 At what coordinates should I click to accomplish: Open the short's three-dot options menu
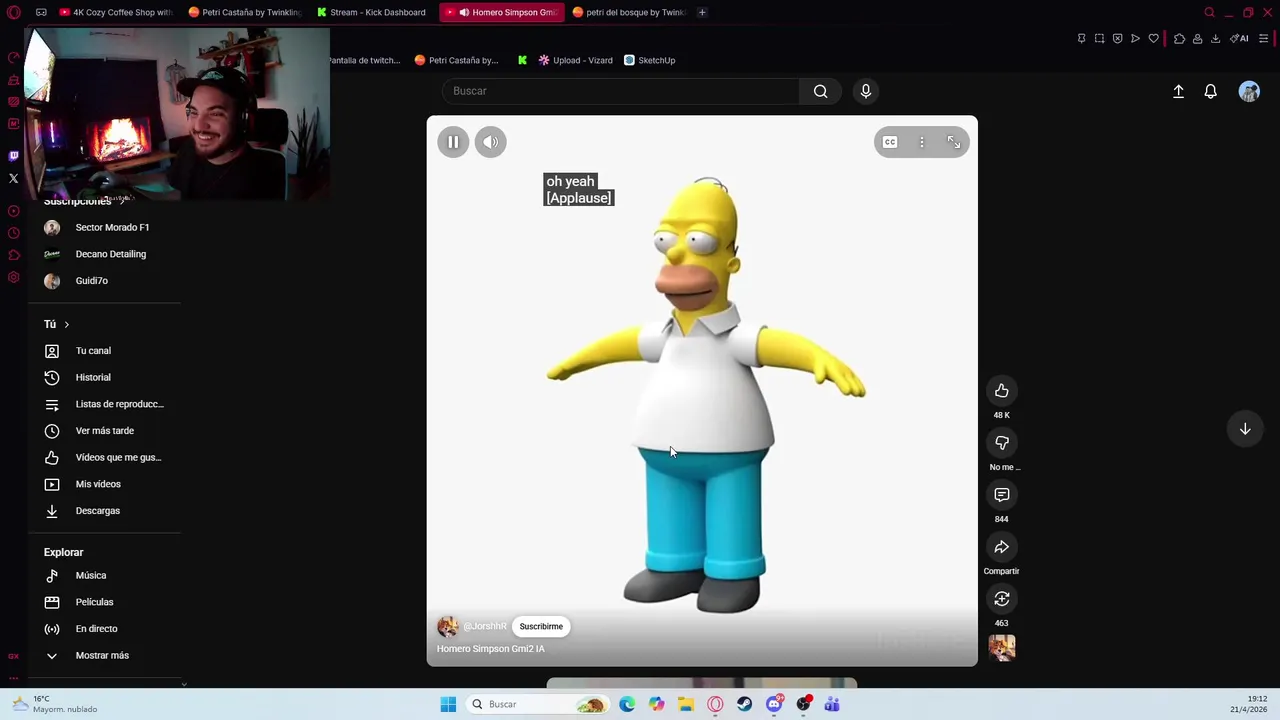click(922, 142)
